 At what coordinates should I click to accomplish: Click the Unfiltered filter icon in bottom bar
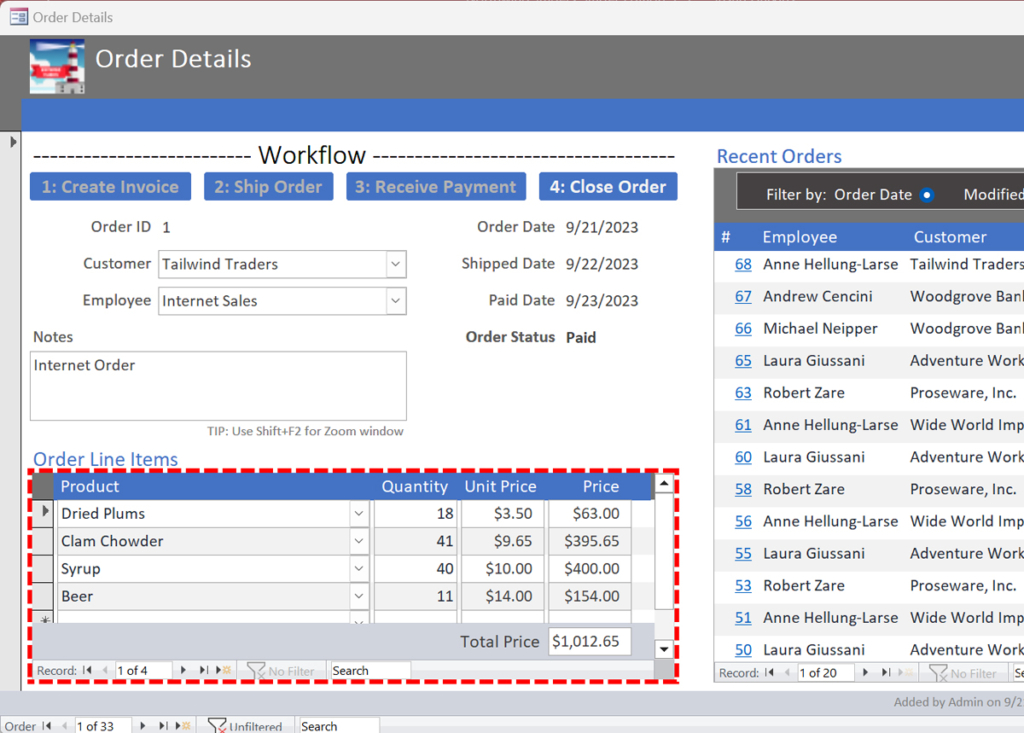pos(216,726)
